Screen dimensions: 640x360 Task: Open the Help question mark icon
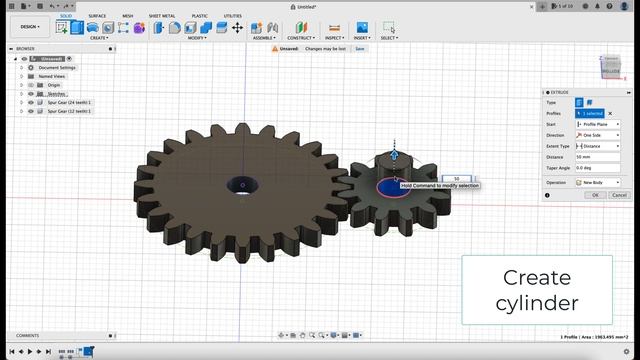[609, 6]
